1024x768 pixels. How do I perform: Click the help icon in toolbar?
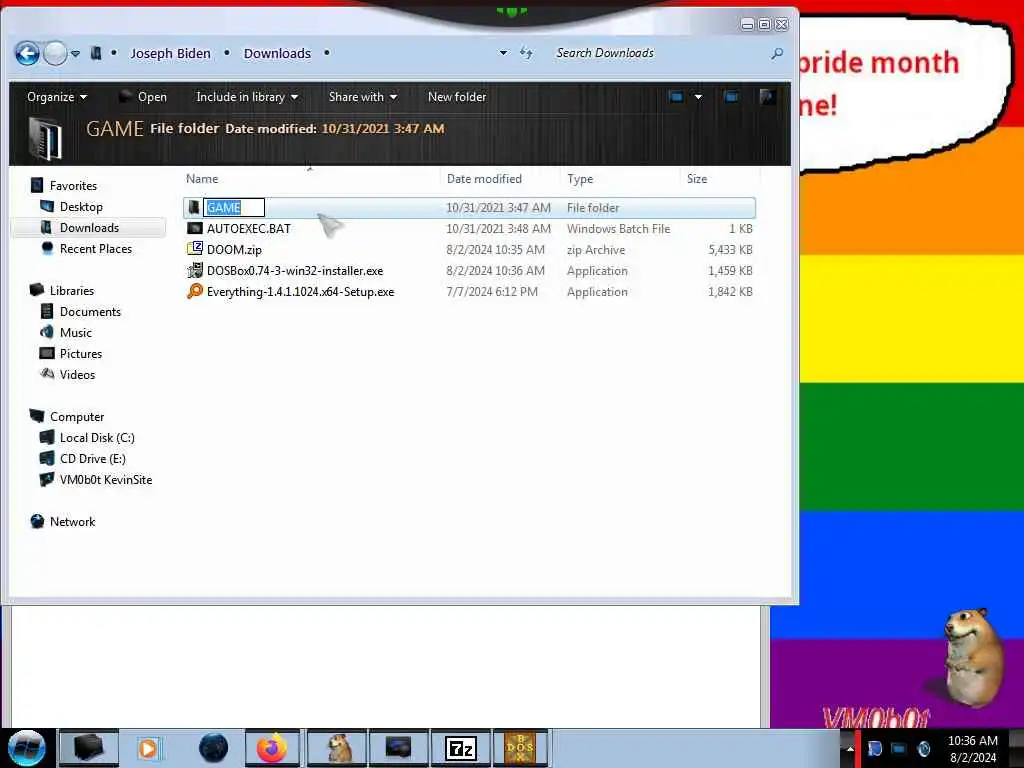click(x=767, y=97)
